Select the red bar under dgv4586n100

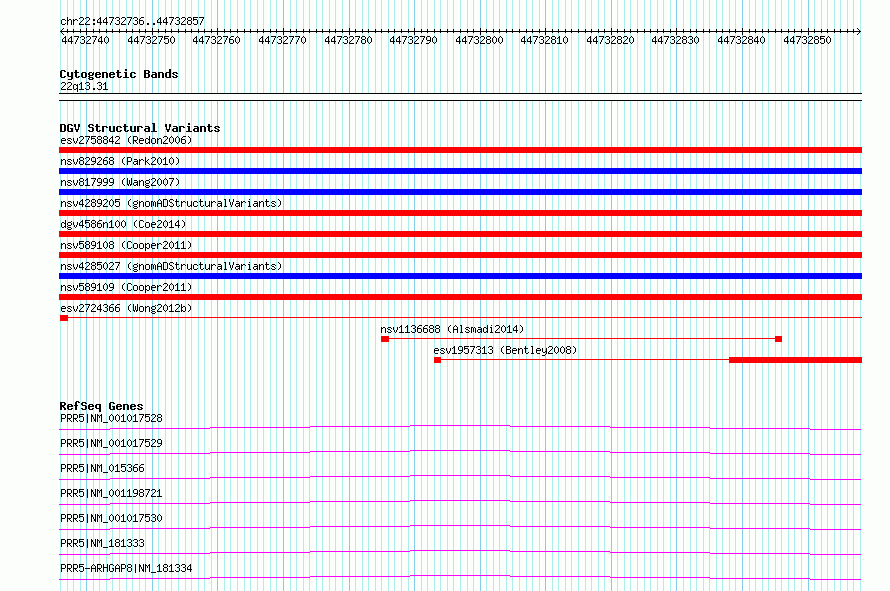click(460, 234)
